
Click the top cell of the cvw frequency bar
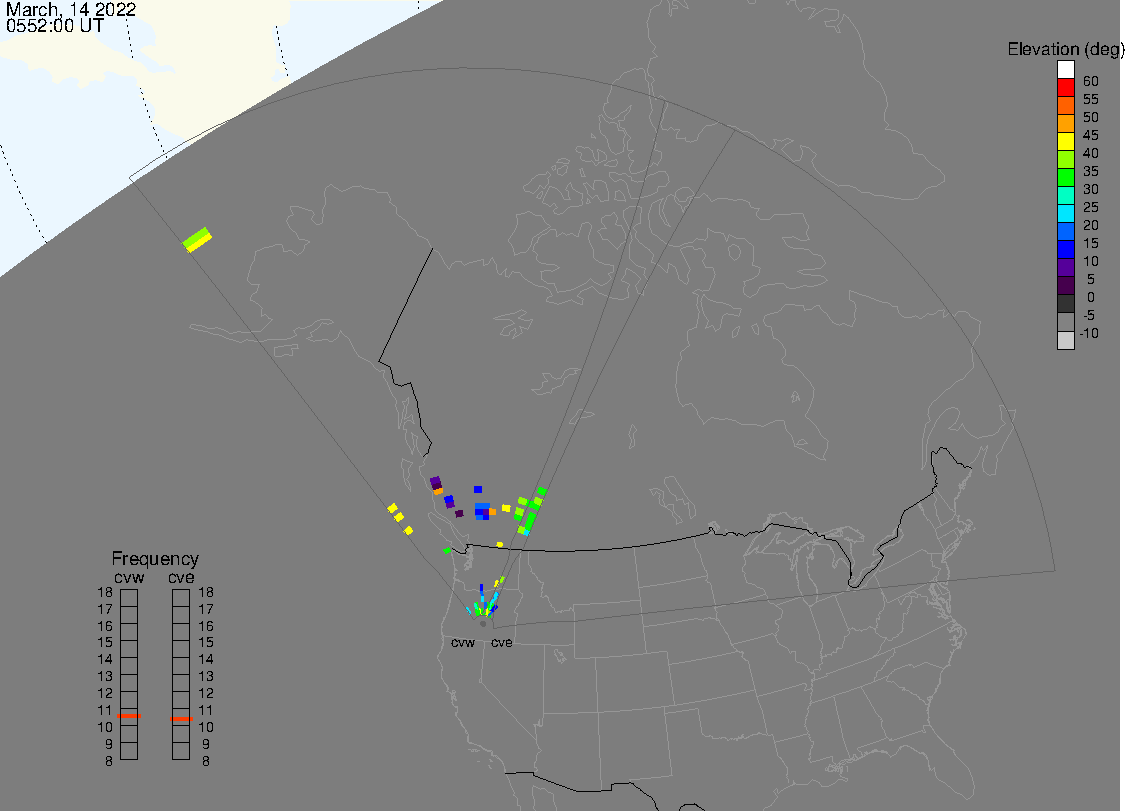point(129,598)
